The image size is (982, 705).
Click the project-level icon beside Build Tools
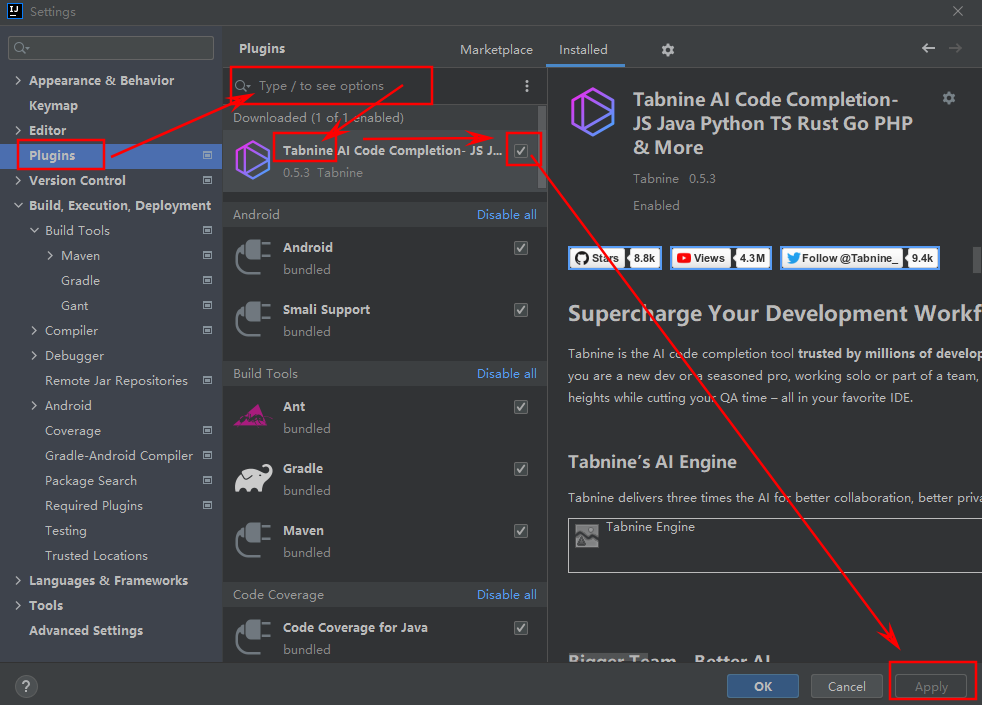click(207, 230)
